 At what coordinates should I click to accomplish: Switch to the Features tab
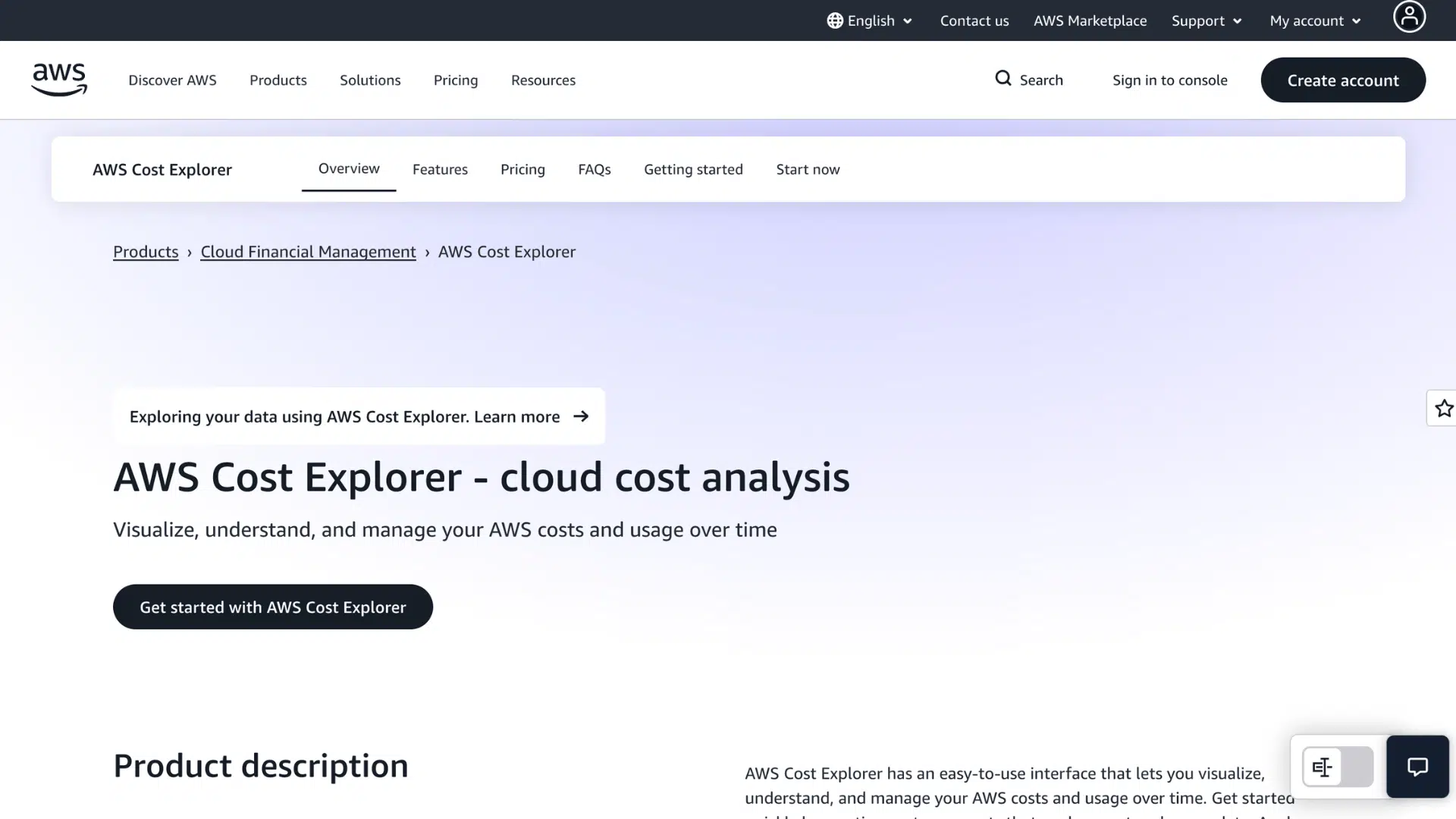click(440, 169)
